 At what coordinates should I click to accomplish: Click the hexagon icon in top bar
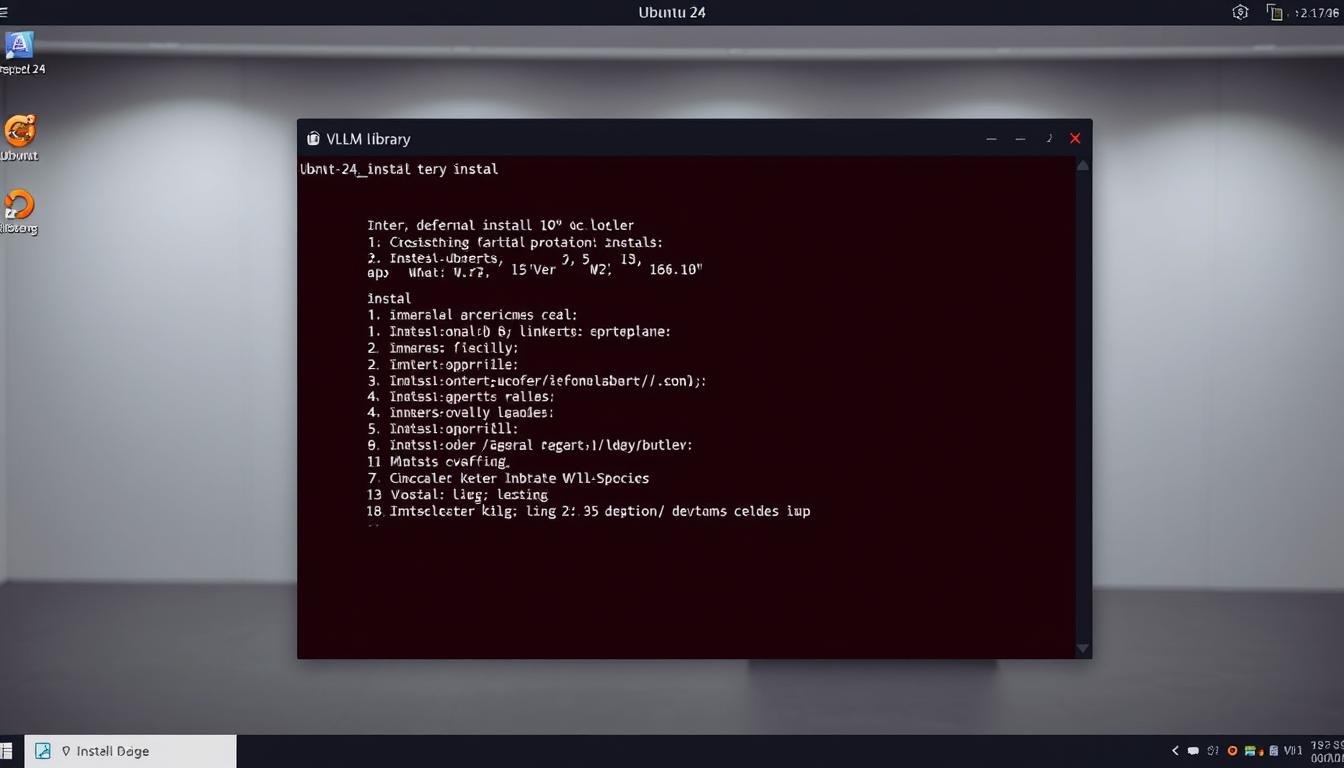(1240, 12)
